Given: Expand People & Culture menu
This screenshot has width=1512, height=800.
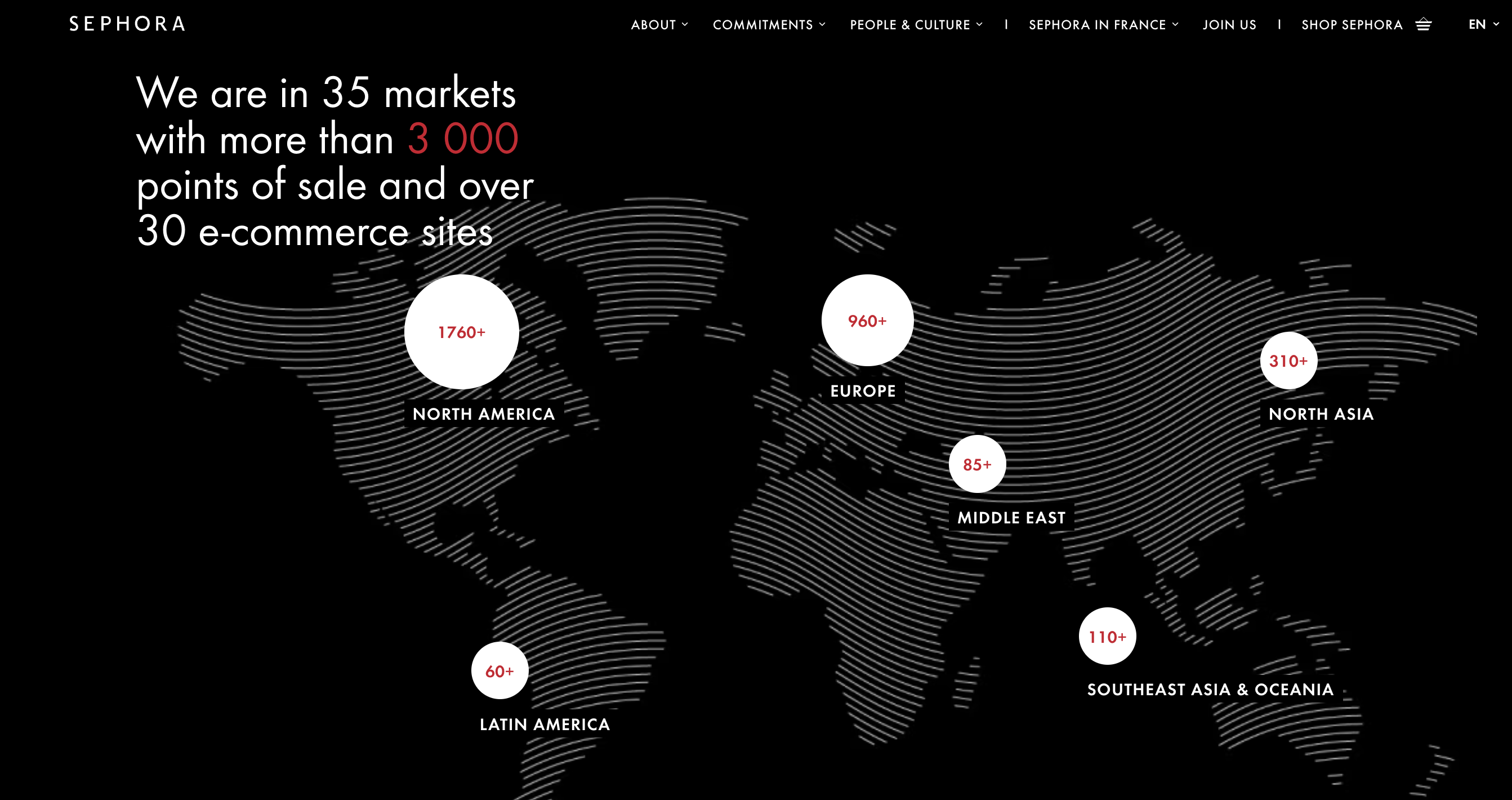Looking at the screenshot, I should (x=916, y=25).
